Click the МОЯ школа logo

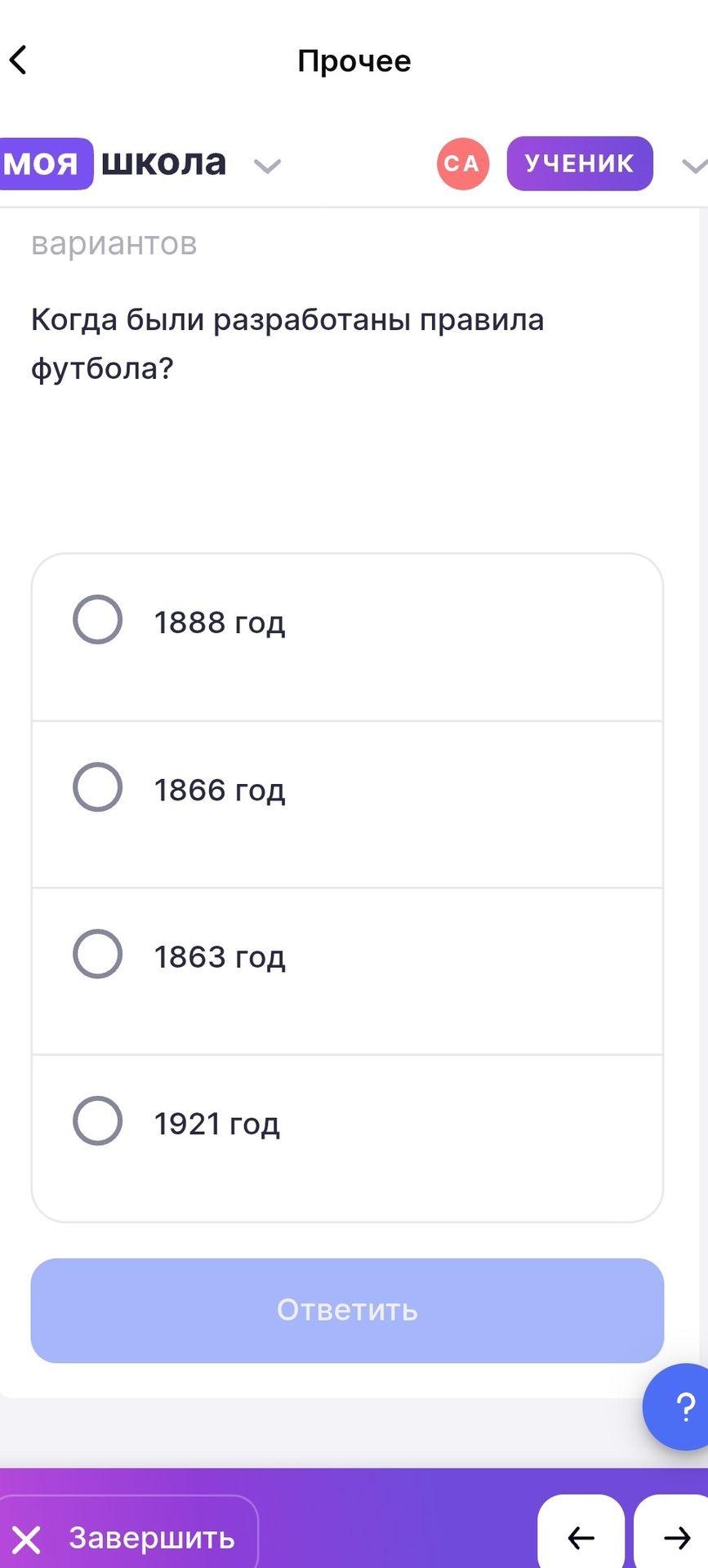[x=113, y=163]
